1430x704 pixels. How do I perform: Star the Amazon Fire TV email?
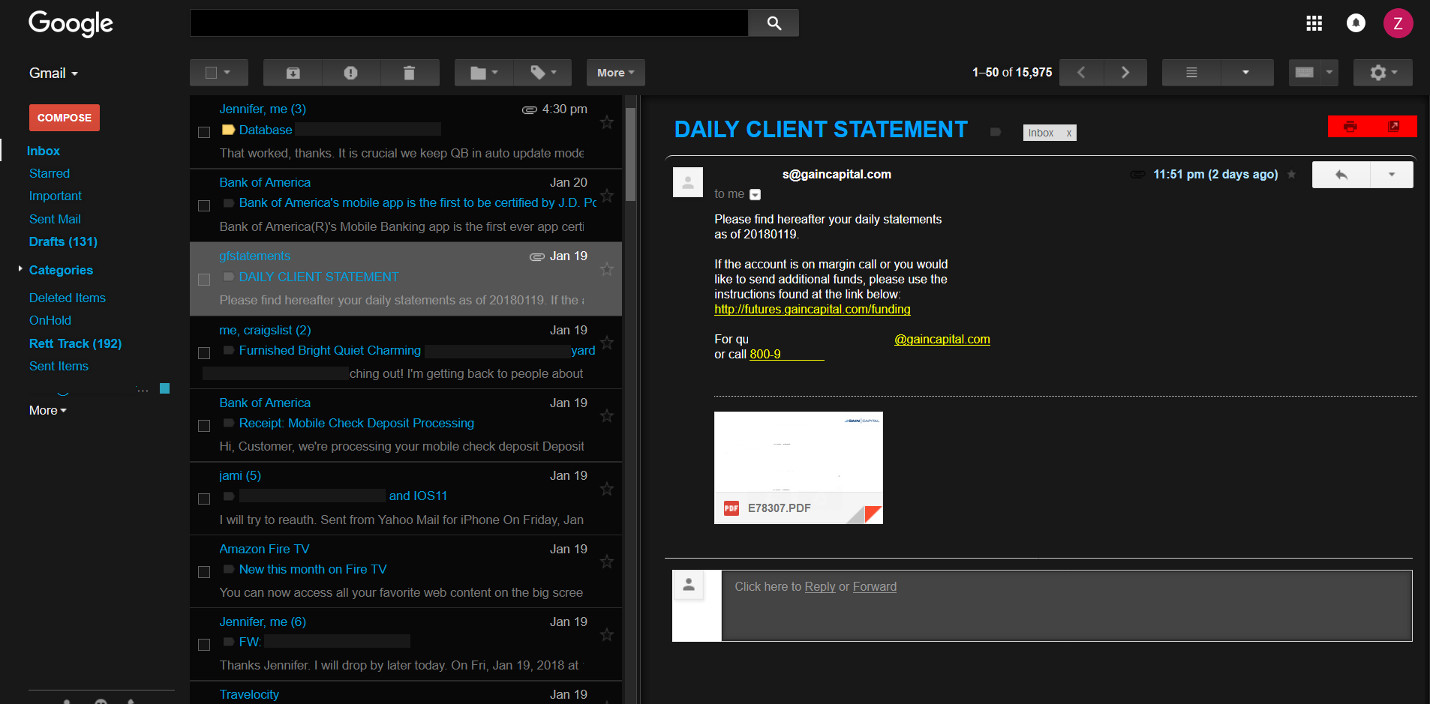[606, 562]
